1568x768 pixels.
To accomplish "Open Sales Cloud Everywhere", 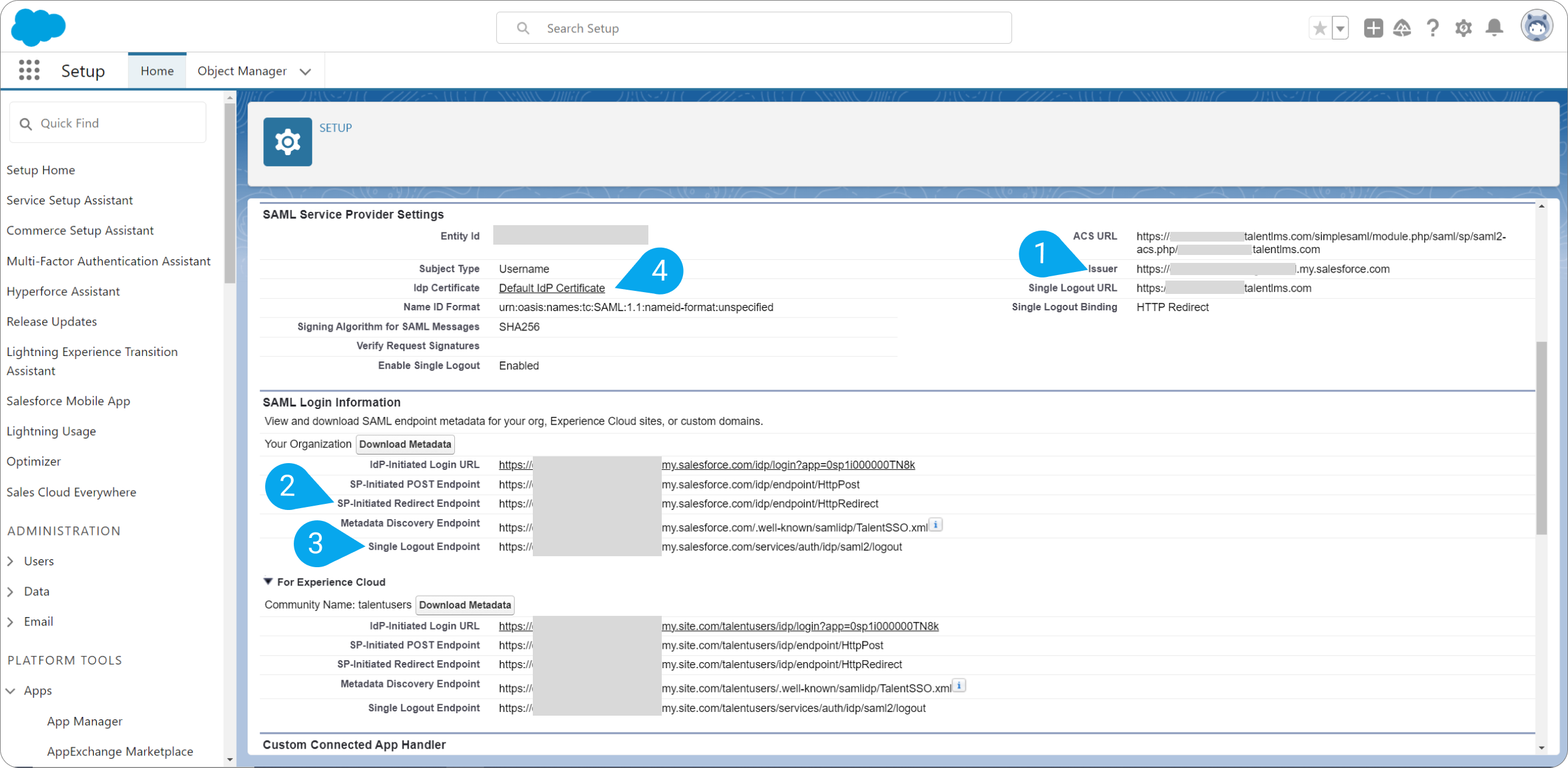I will pos(71,492).
